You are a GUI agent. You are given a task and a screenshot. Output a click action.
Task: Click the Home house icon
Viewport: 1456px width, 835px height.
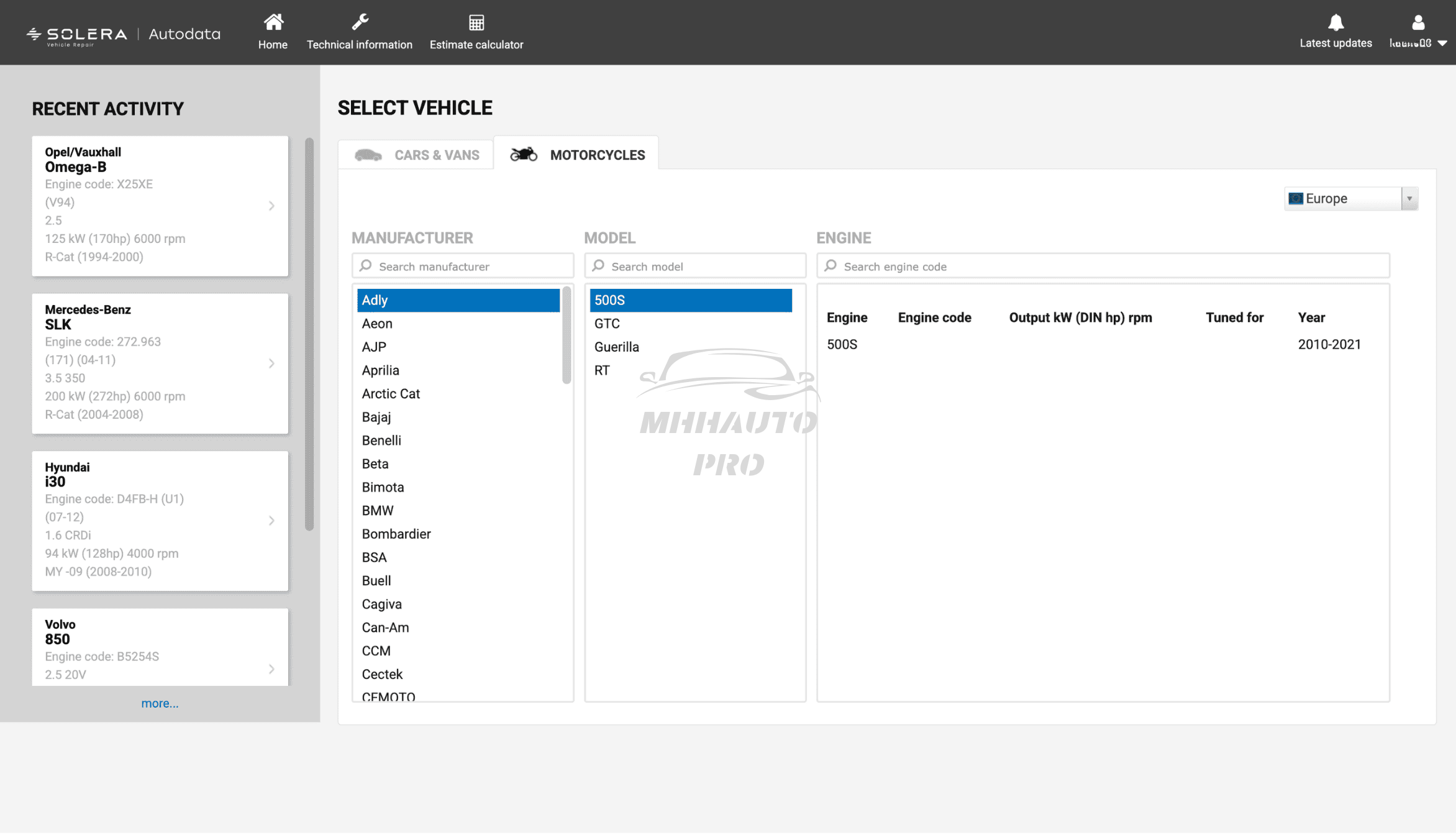[273, 22]
